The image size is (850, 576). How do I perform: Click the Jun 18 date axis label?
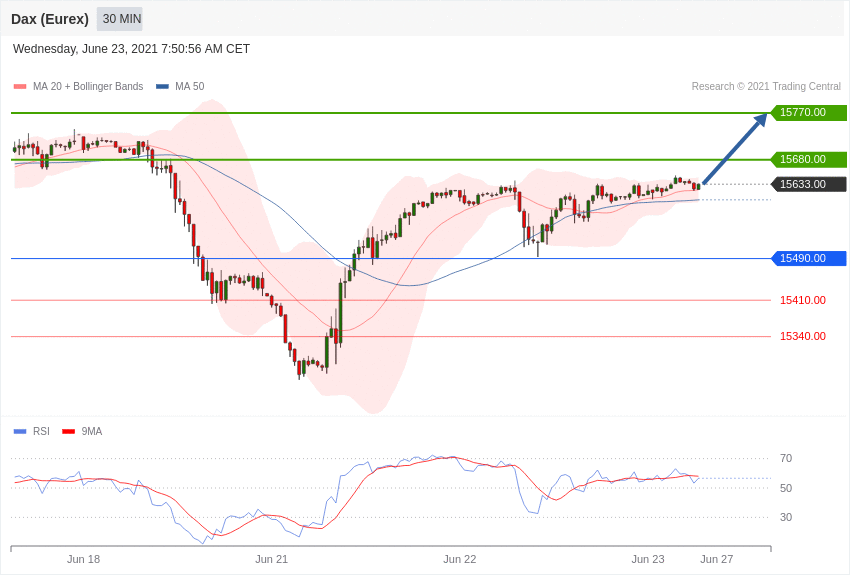pos(83,559)
